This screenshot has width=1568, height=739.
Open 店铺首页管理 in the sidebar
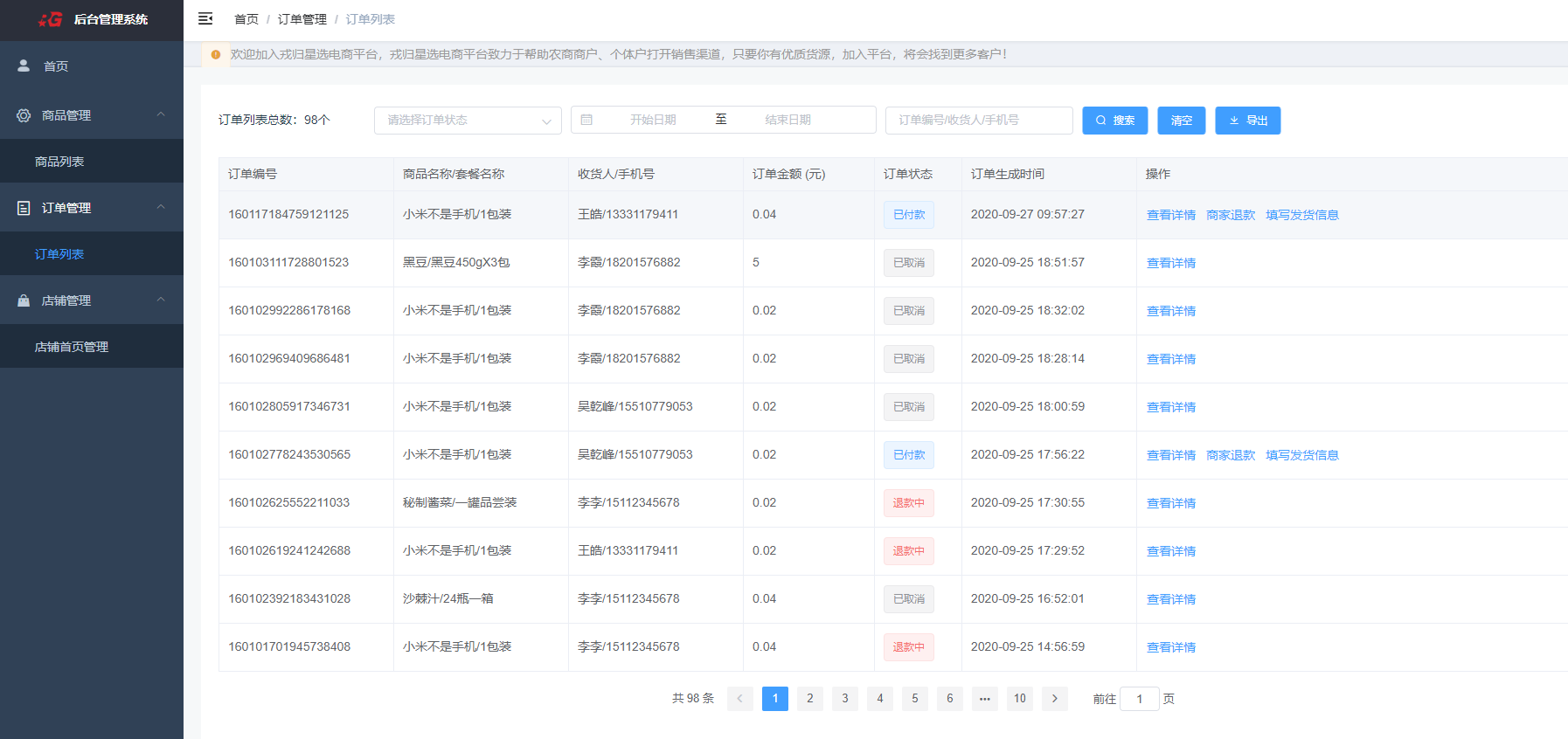(x=72, y=347)
